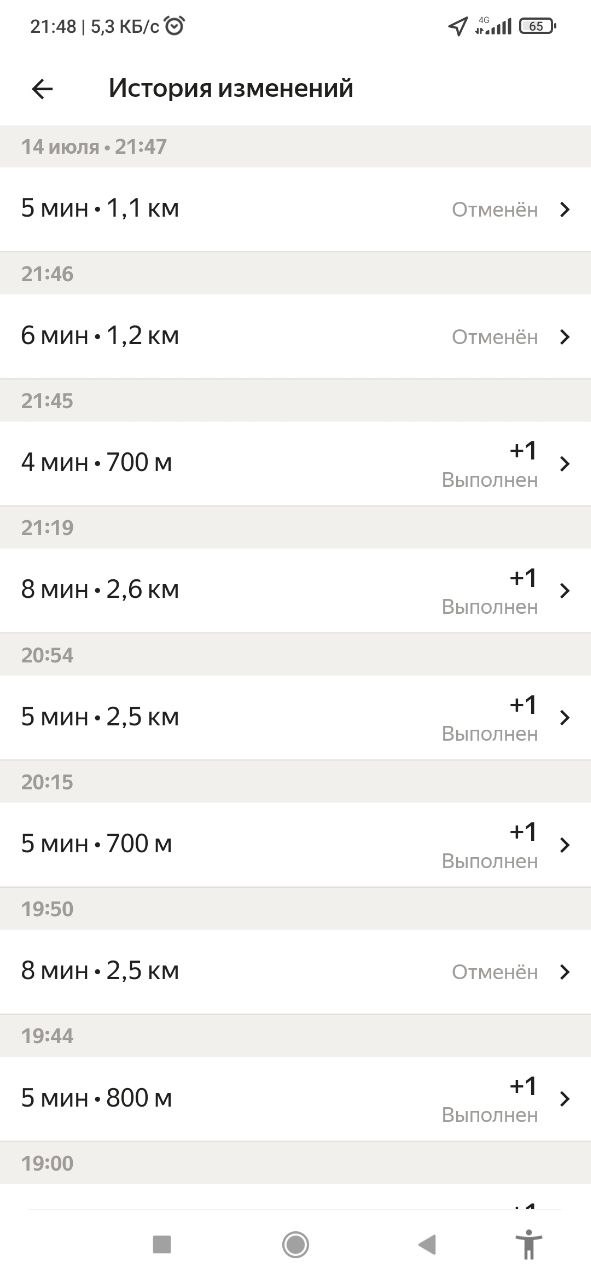Tap the Android circle home icon

pos(295,1244)
